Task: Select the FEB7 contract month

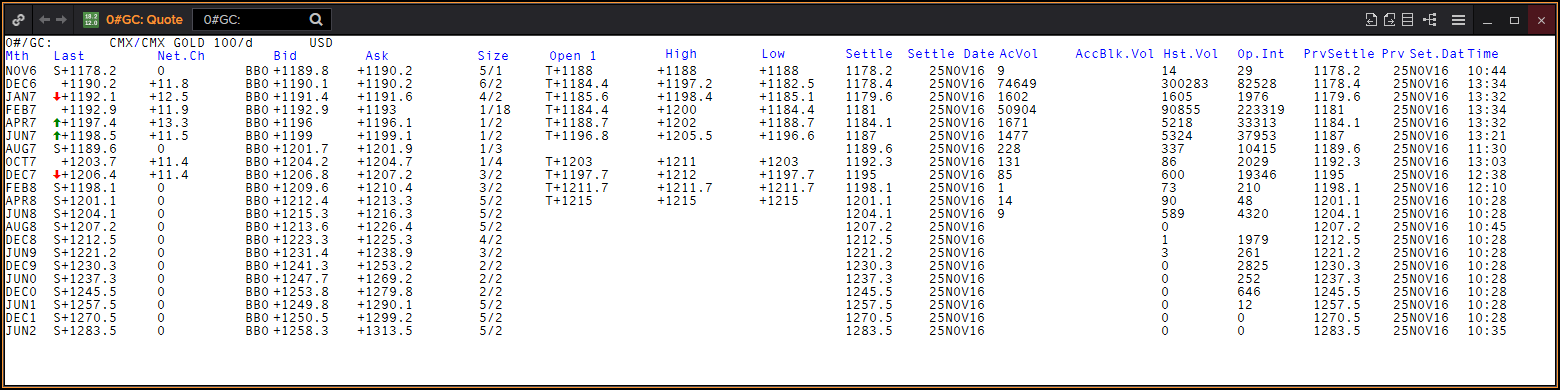Action: (21, 110)
